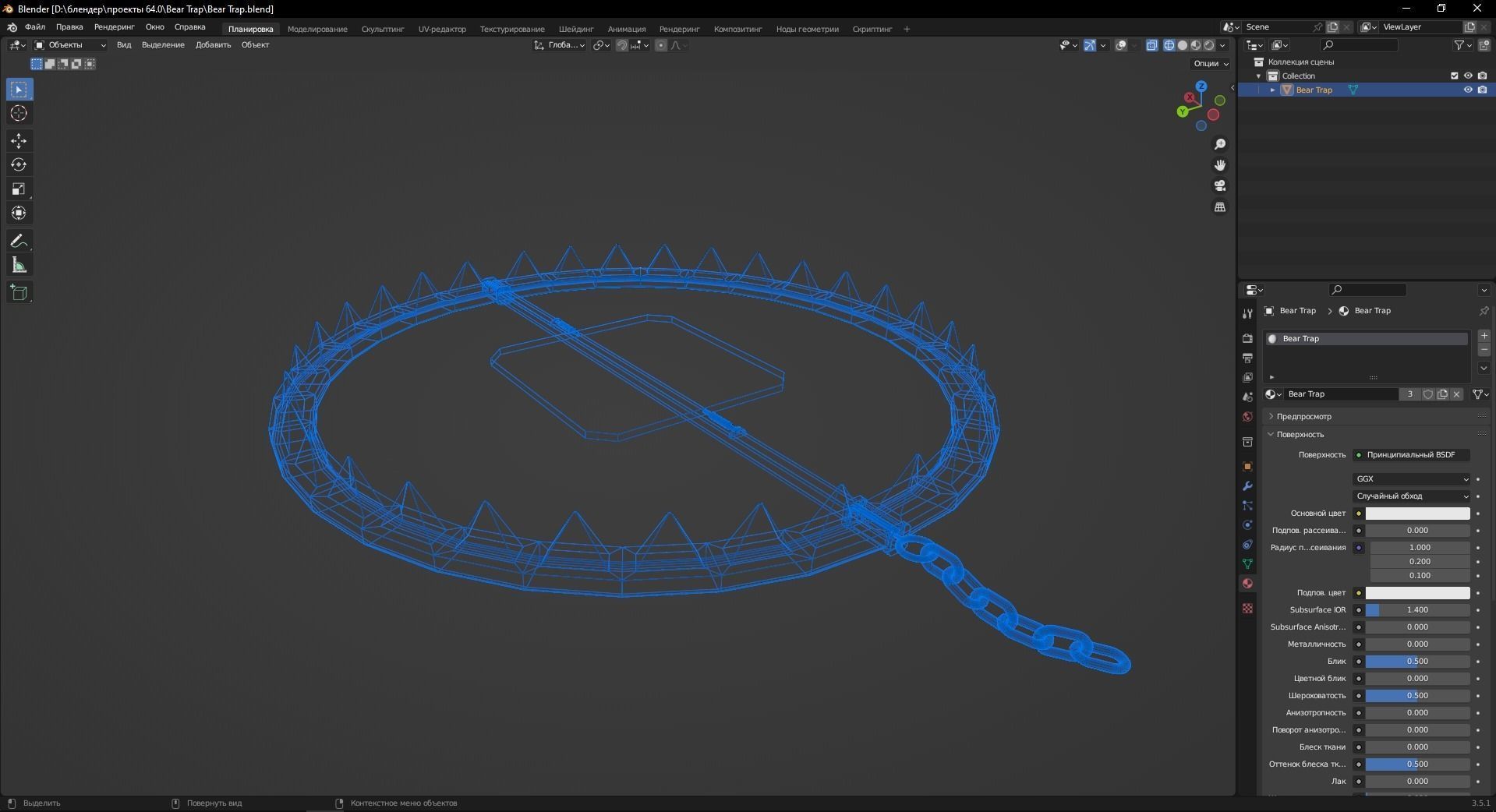Activate the Scale tool

pyautogui.click(x=19, y=189)
